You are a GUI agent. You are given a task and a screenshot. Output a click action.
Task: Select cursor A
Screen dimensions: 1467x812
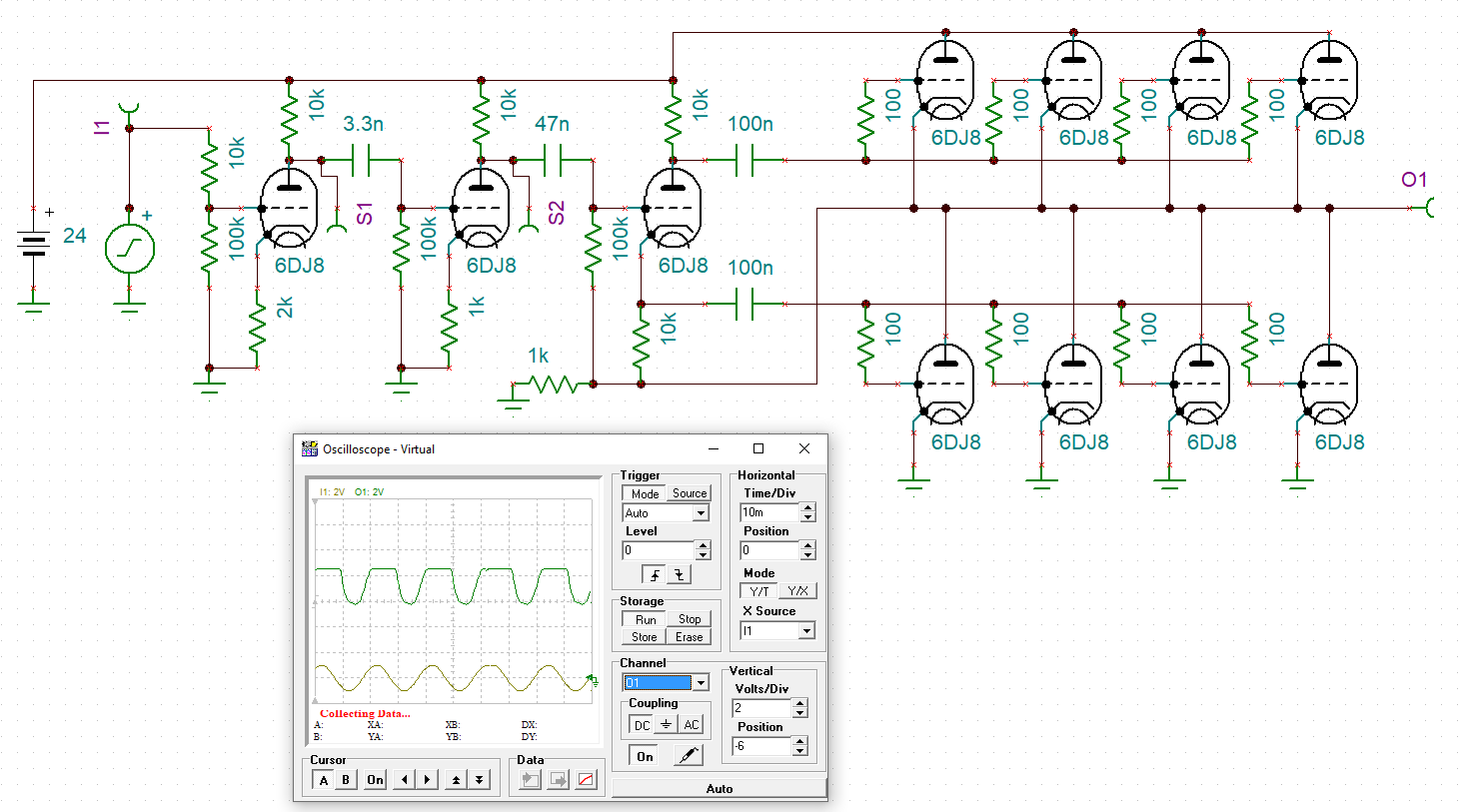pyautogui.click(x=324, y=780)
